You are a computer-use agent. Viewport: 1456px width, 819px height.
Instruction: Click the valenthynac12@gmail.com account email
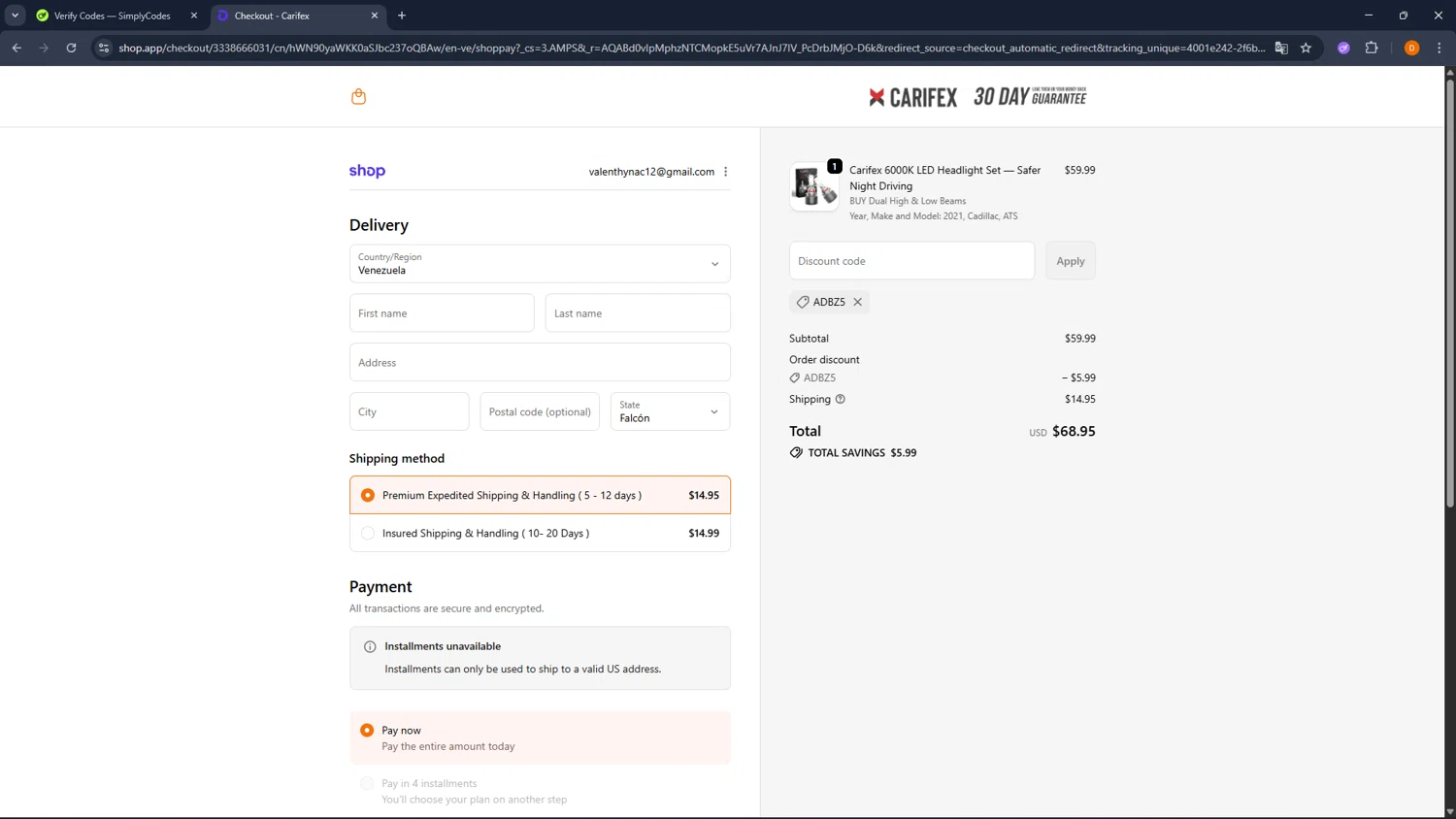[651, 172]
